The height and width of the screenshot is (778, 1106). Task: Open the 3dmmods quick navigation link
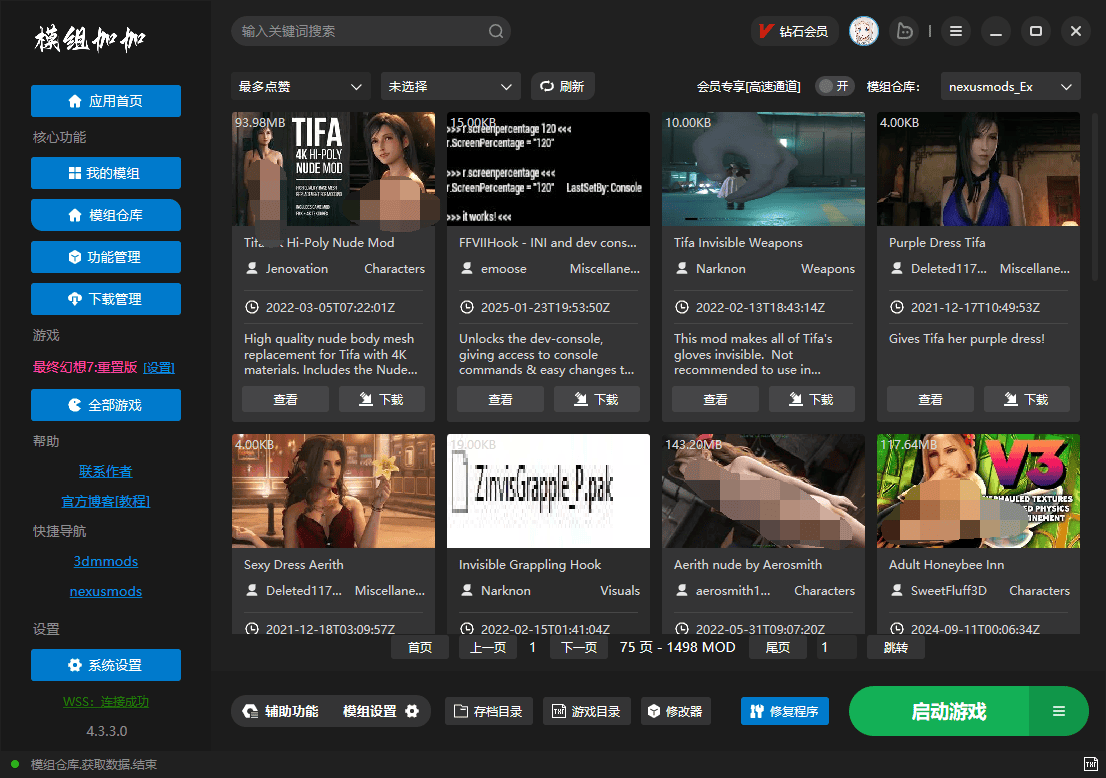click(x=105, y=561)
